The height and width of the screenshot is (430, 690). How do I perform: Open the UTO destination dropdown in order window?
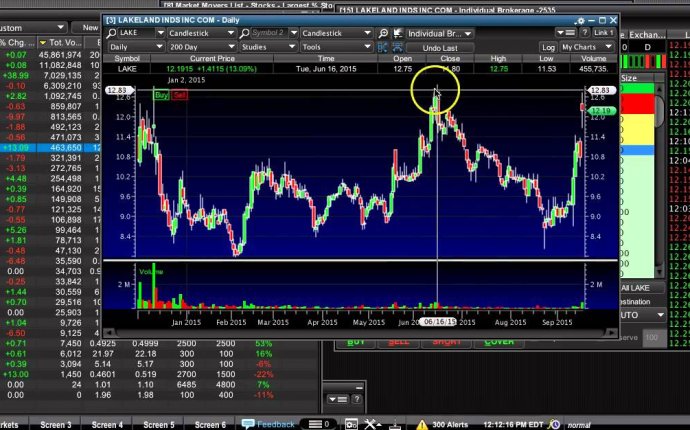coord(642,315)
